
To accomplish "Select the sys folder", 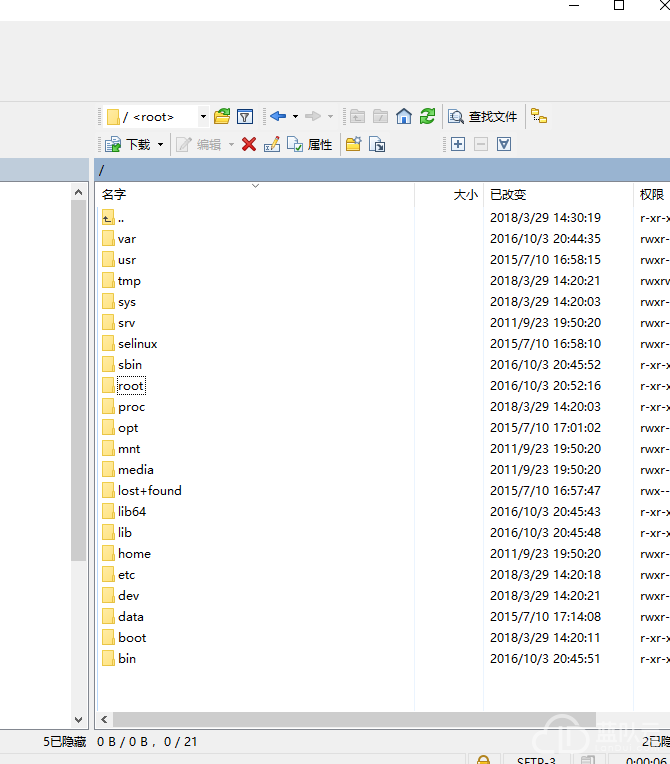I will [119, 302].
